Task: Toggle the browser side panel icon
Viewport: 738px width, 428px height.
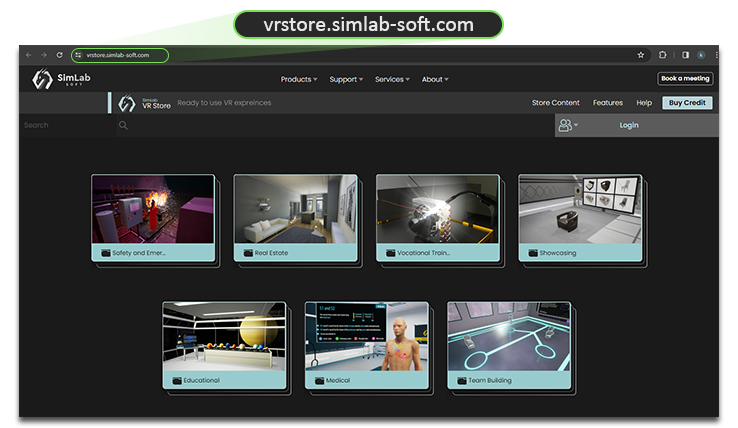Action: (685, 55)
